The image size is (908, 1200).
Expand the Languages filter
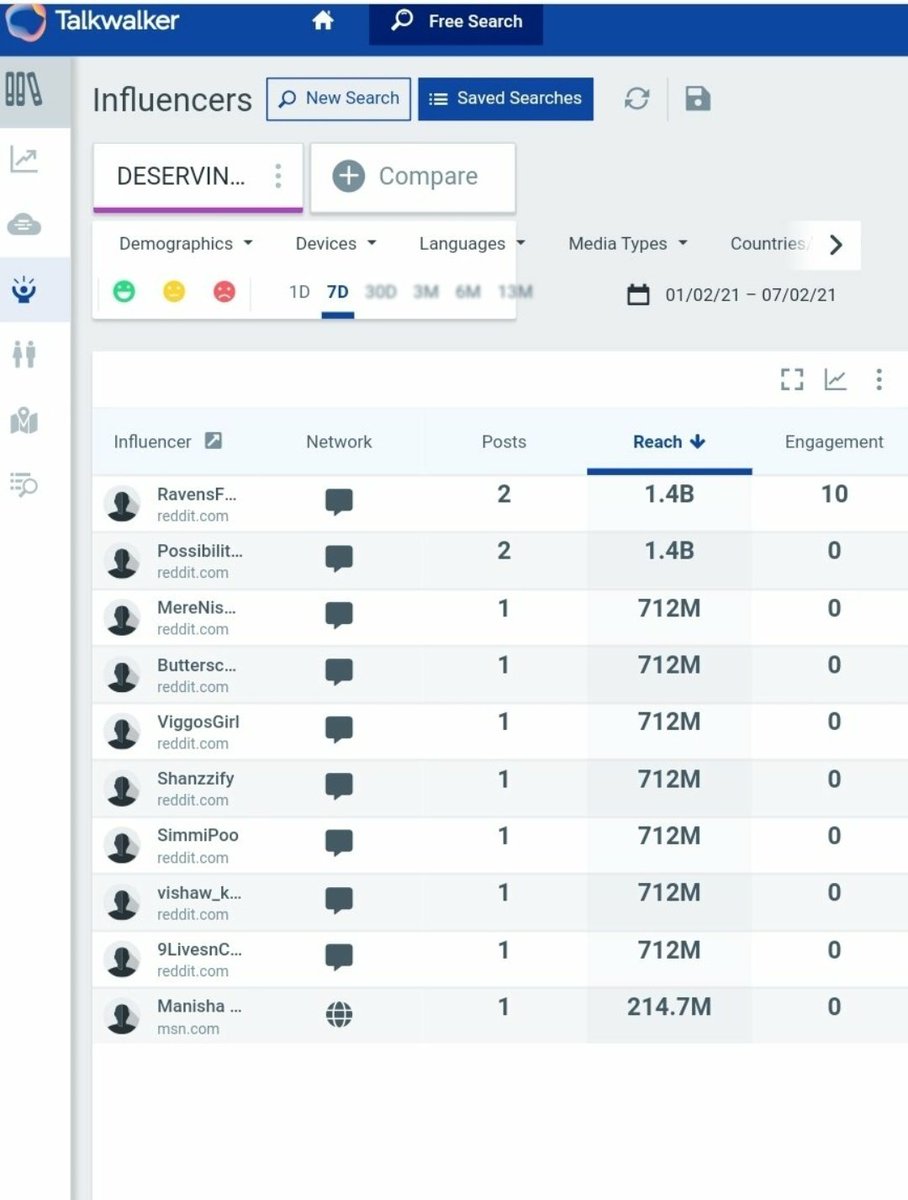[x=472, y=244]
